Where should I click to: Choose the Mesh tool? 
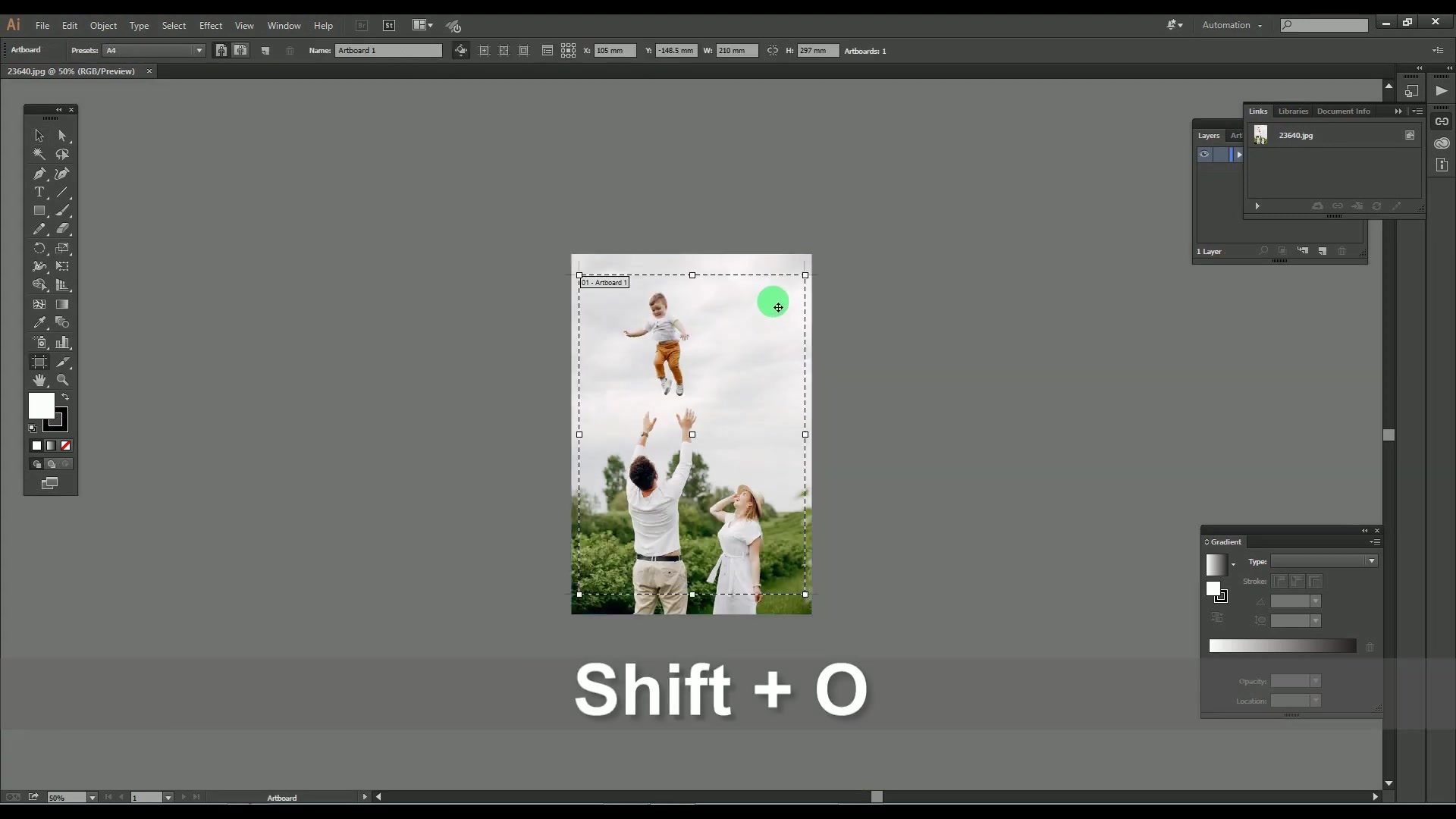(x=39, y=304)
